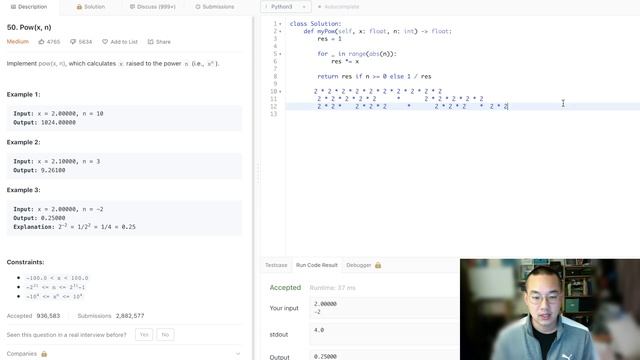Screen dimensions: 640x360
Task: Open the locked Solution tab
Action: coord(91,7)
